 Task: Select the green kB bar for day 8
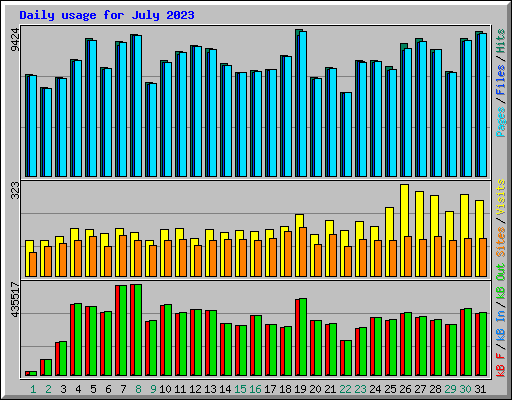pos(138,330)
